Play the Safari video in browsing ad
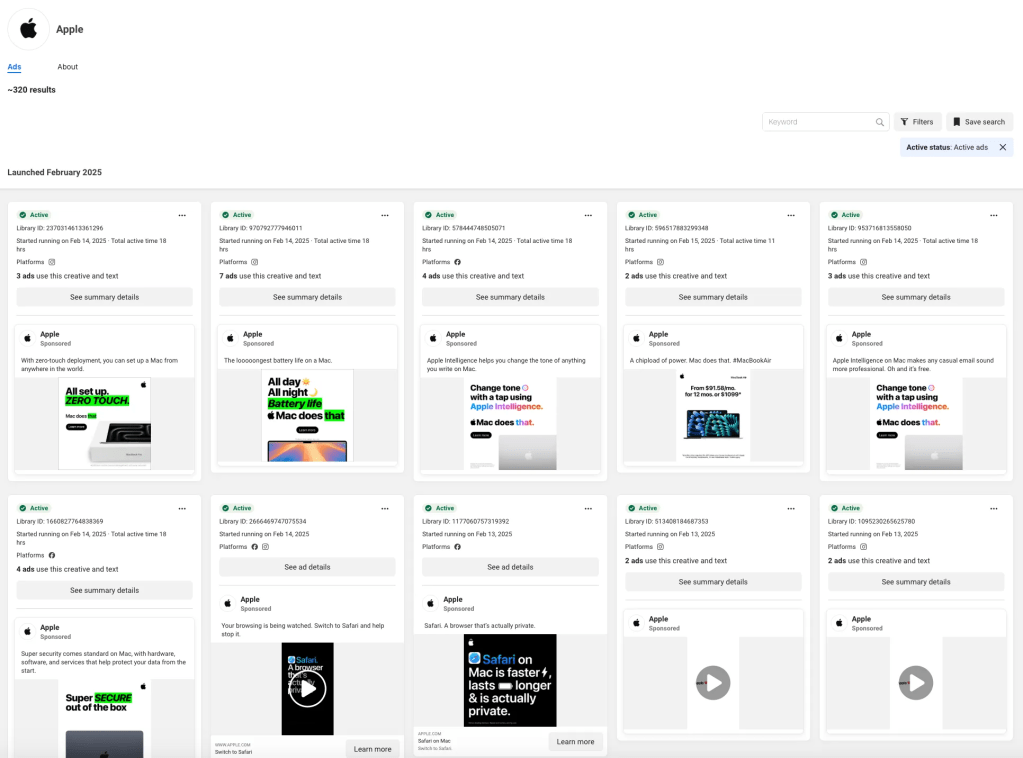The width and height of the screenshot is (1023, 758). click(x=308, y=688)
